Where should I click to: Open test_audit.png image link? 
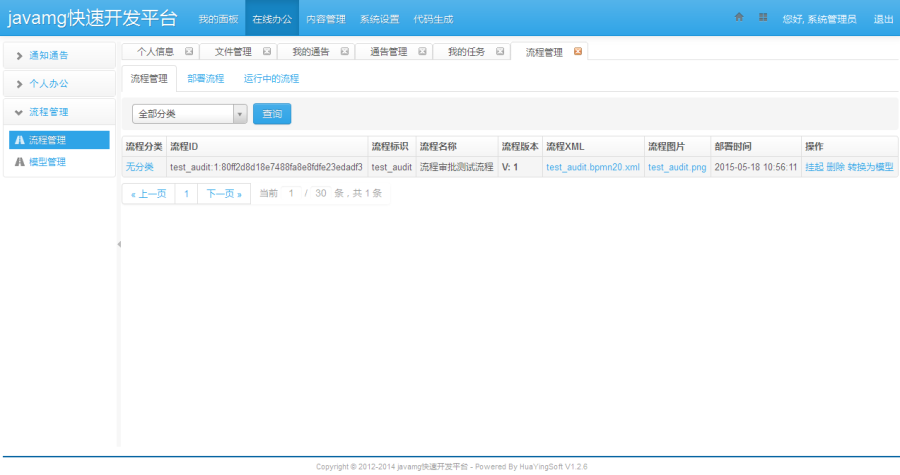[x=677, y=167]
